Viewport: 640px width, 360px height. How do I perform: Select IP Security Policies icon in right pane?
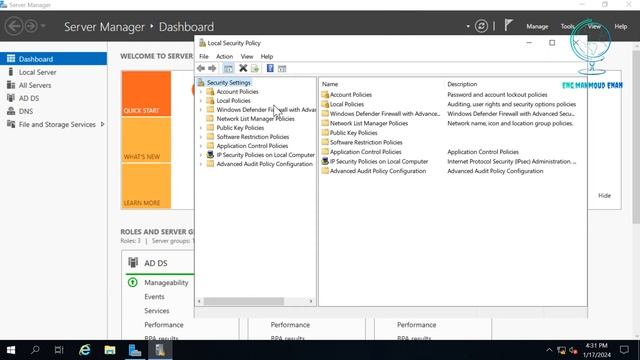pyautogui.click(x=325, y=161)
